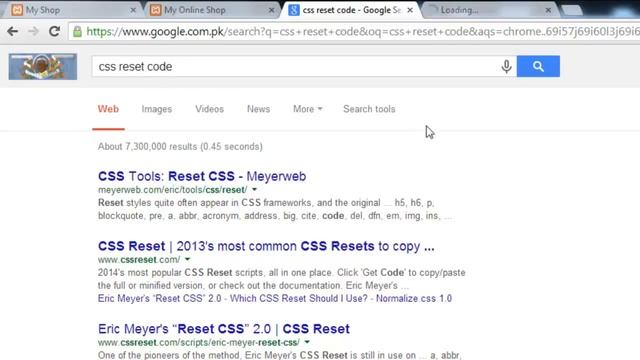Open CSS Tools: Reset CSS - Meyerweb result
This screenshot has width=640, height=360.
[202, 176]
